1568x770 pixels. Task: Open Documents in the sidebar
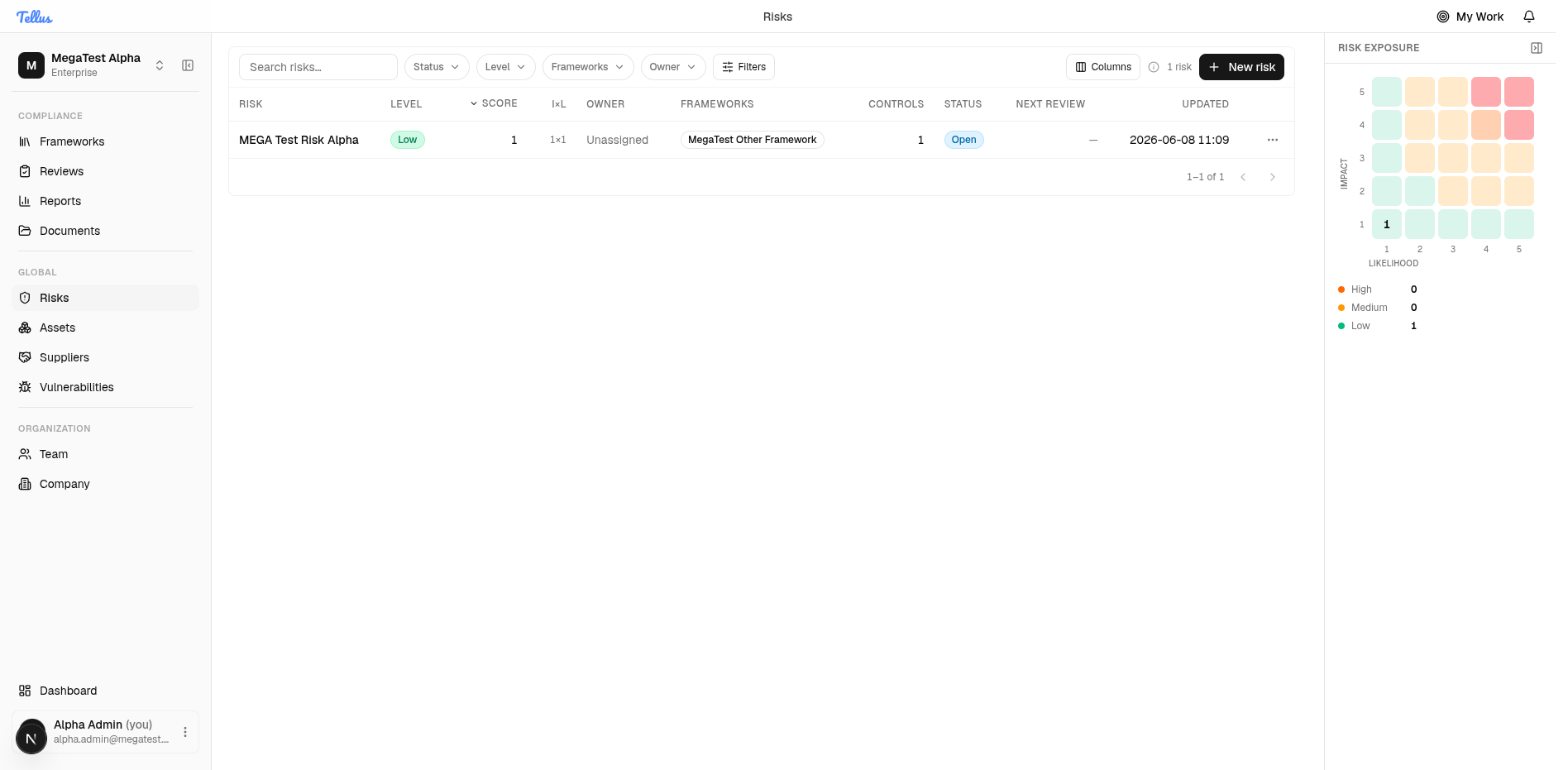click(105, 231)
